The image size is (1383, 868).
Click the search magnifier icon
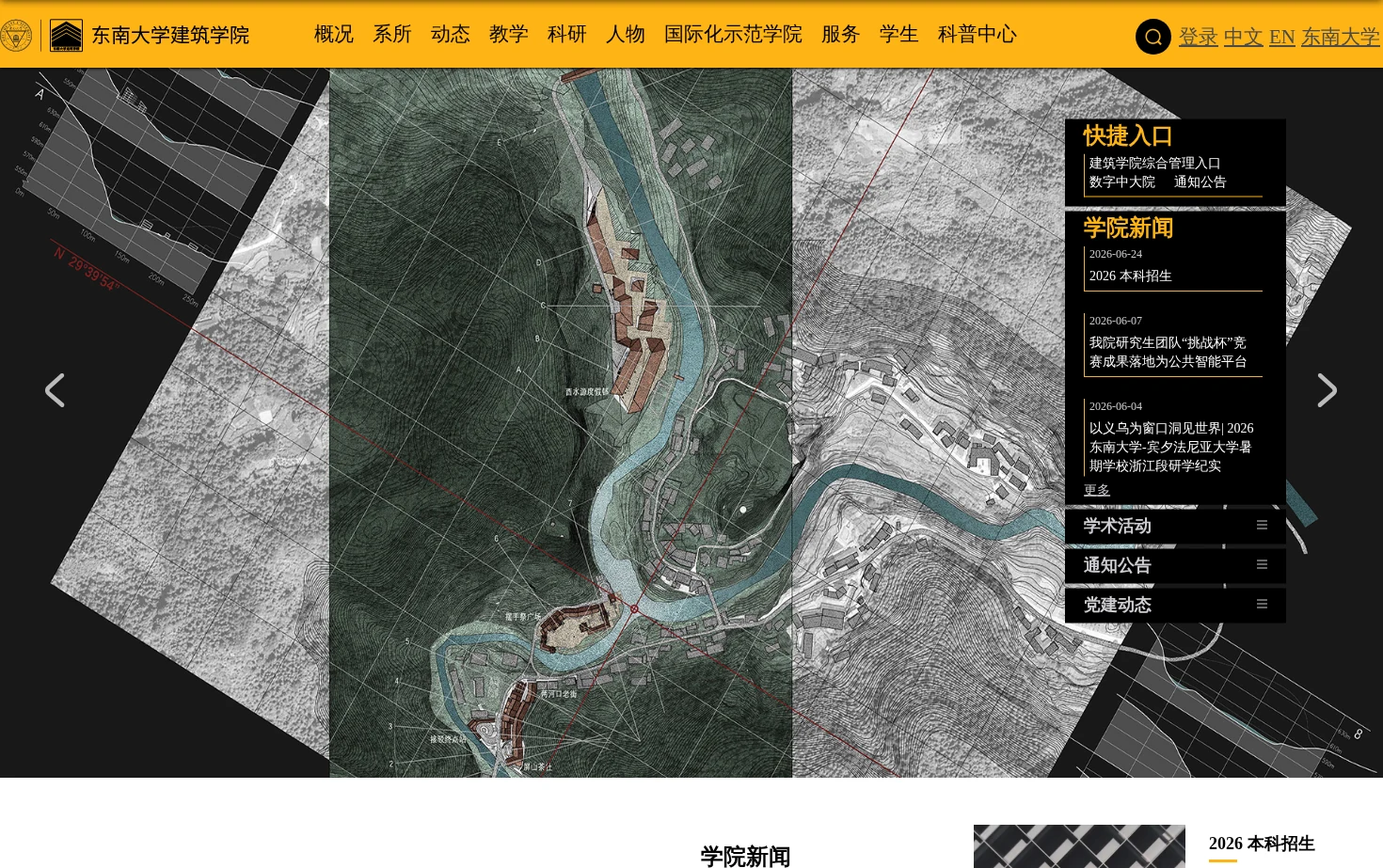tap(1152, 37)
